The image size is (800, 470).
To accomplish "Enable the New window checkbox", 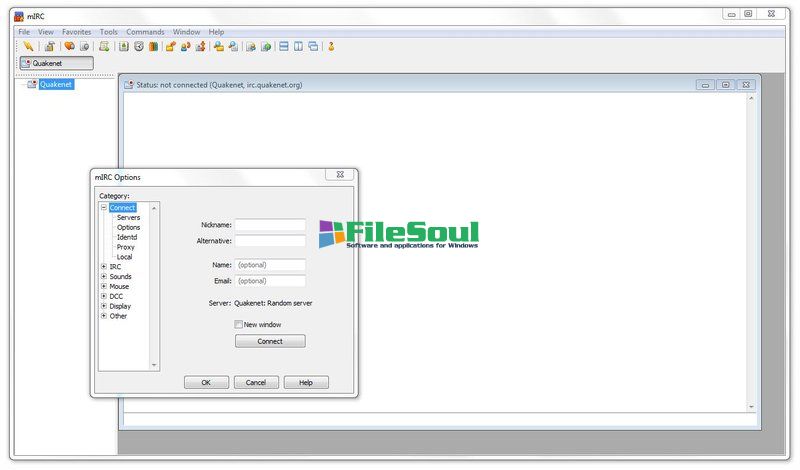I will 239,324.
